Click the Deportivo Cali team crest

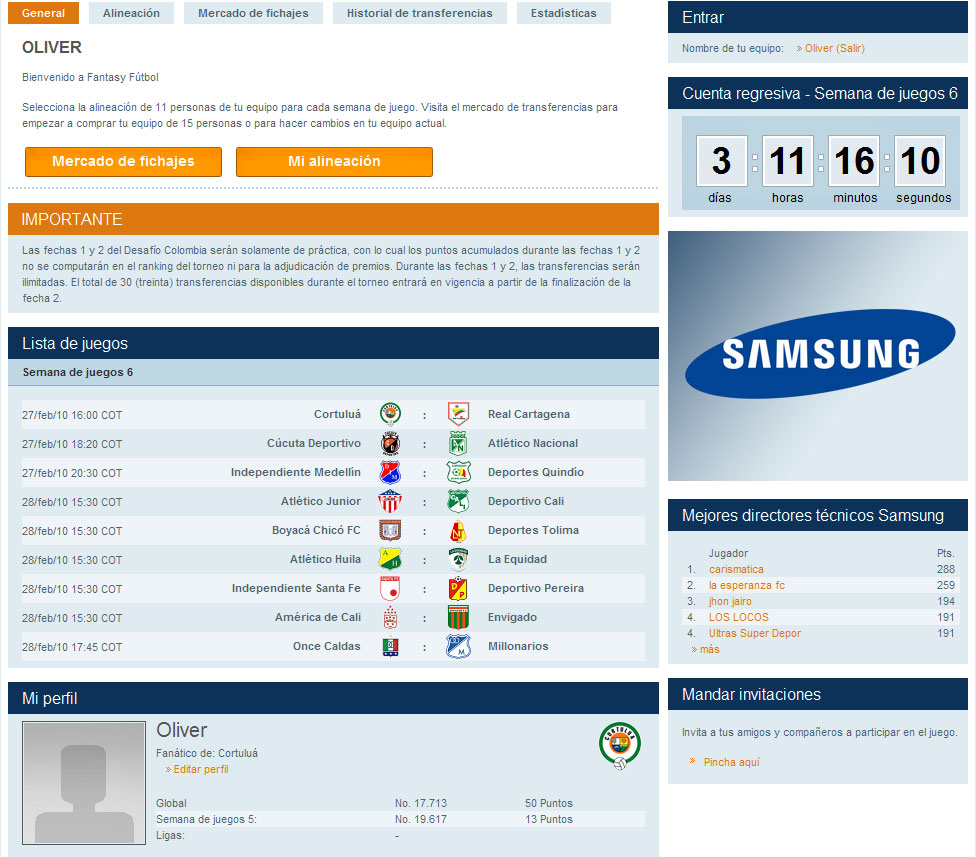pos(458,501)
